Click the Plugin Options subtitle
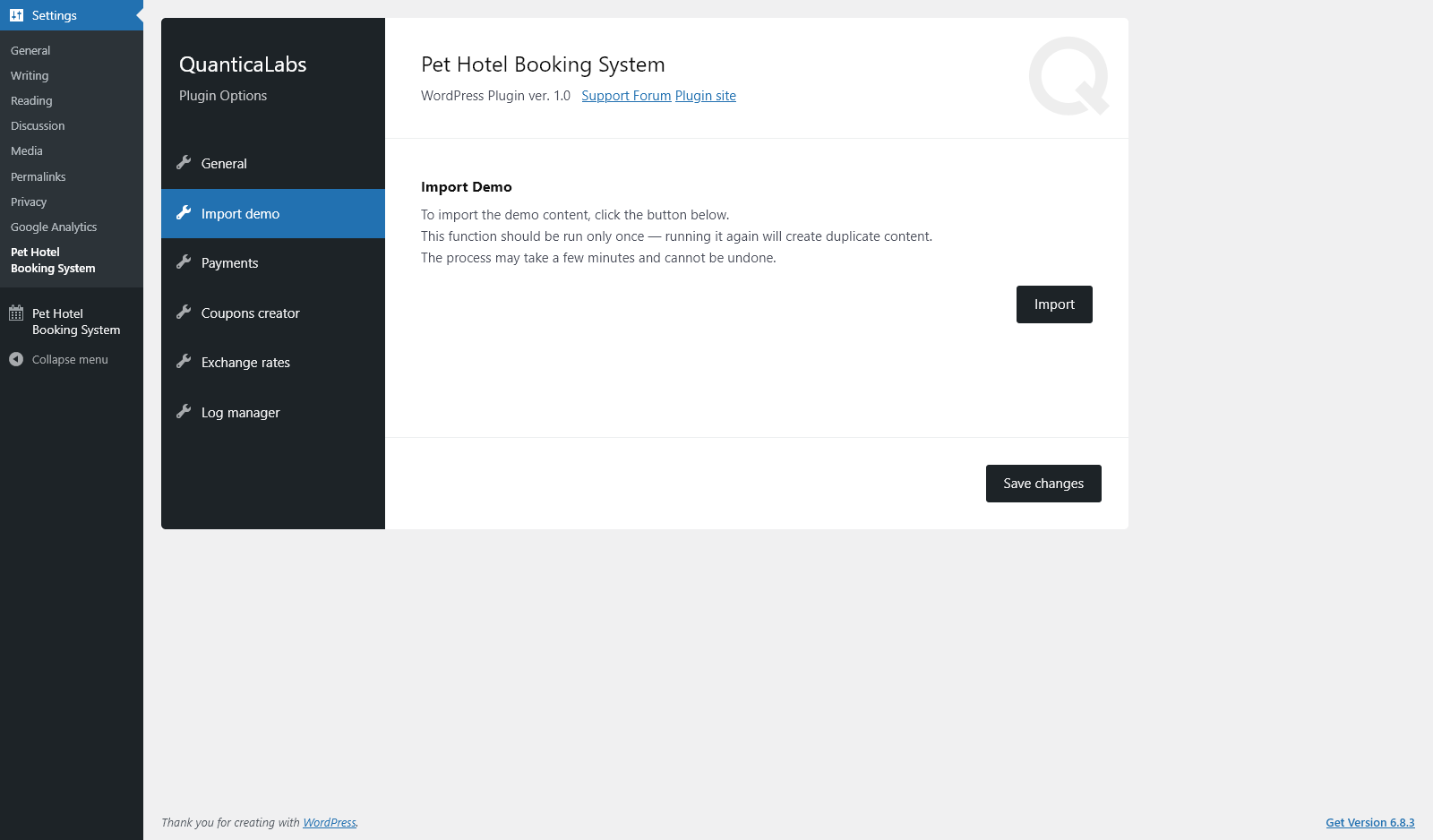The image size is (1433, 840). (223, 96)
